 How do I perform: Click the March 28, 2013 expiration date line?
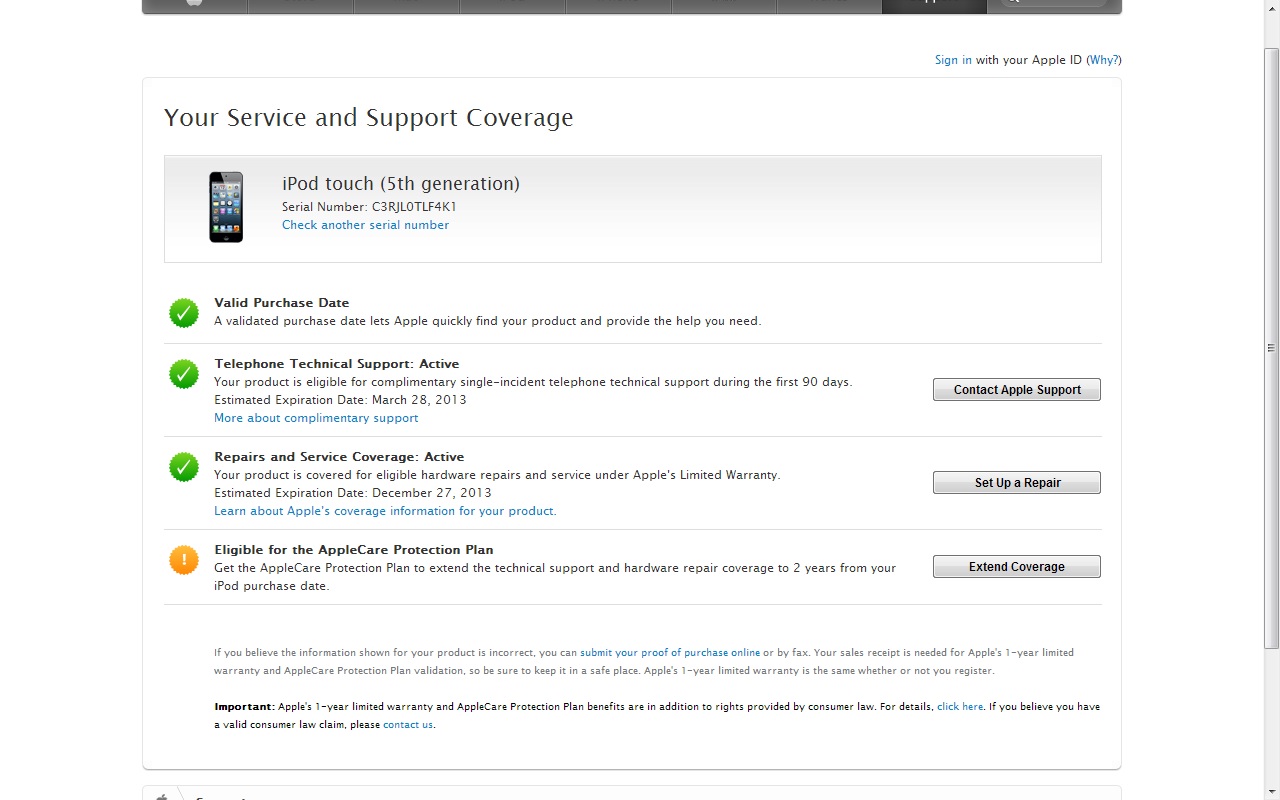(340, 400)
